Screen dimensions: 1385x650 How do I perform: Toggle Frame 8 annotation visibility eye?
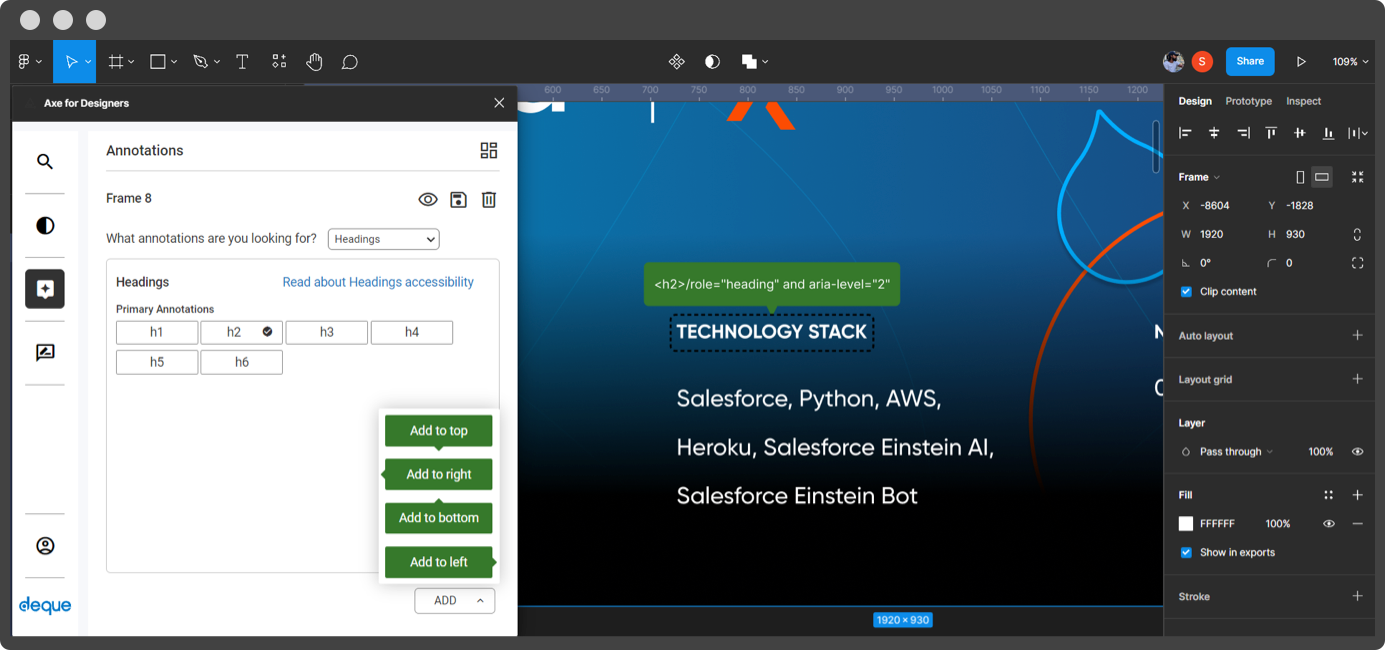(x=428, y=199)
